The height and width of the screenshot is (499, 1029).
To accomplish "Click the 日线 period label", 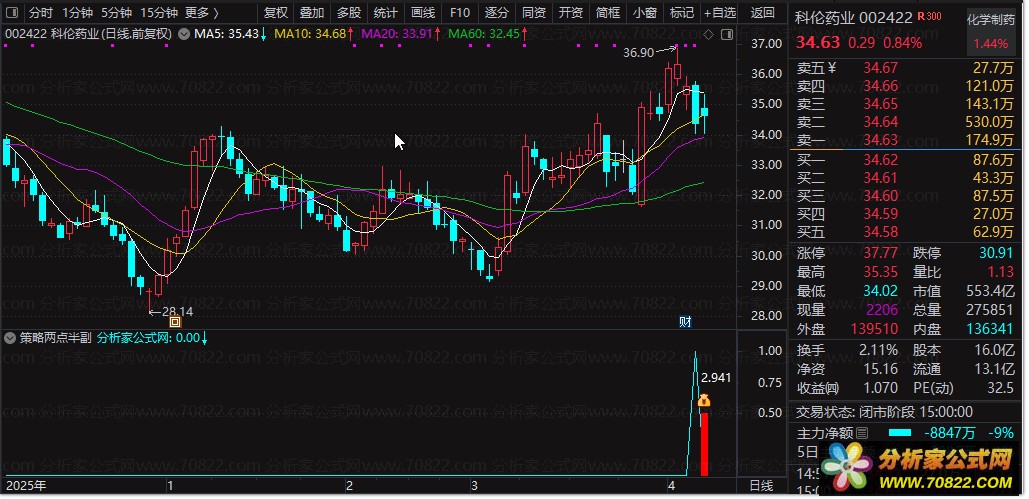I will pos(761,486).
